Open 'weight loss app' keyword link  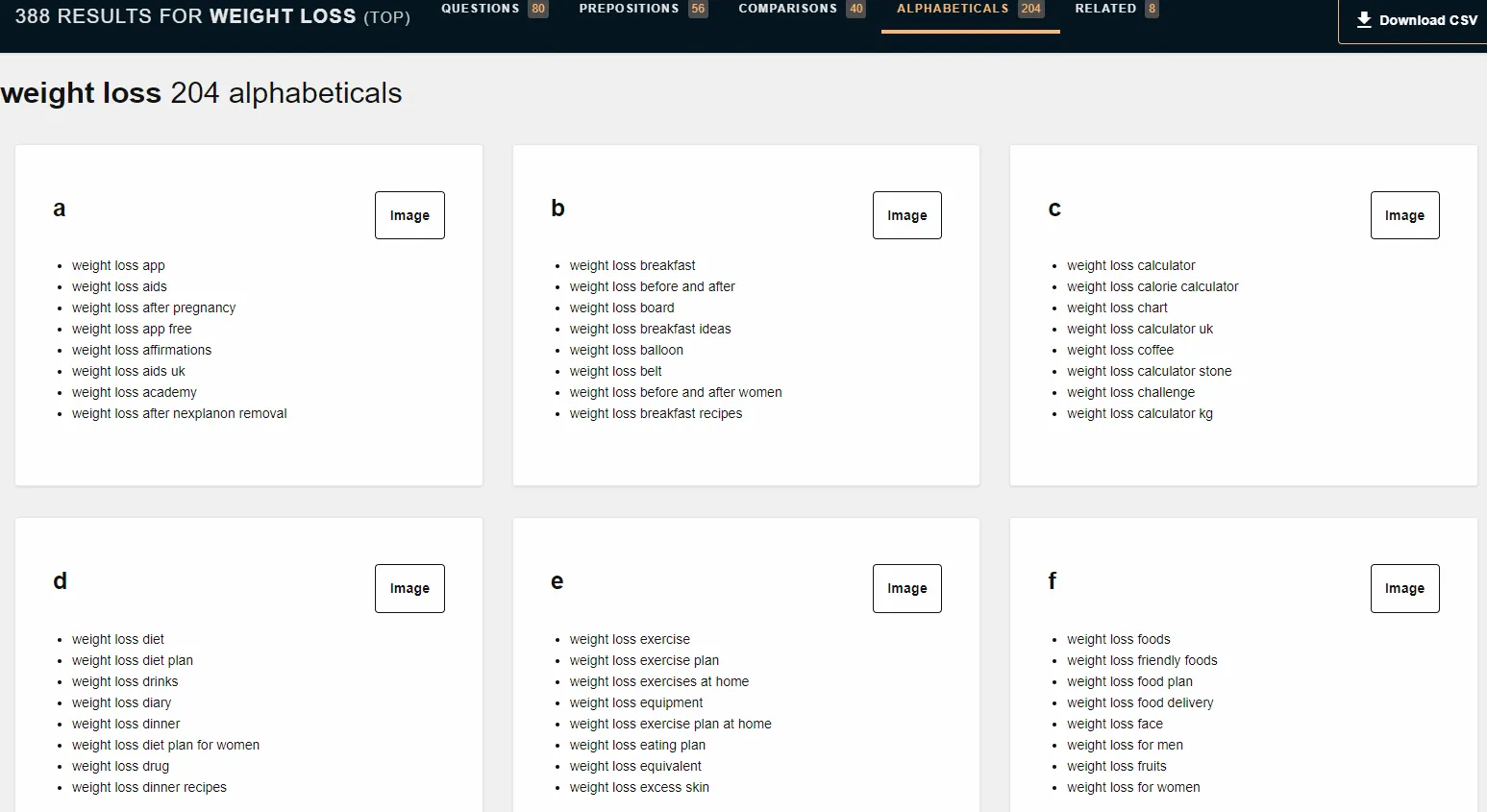[x=118, y=265]
